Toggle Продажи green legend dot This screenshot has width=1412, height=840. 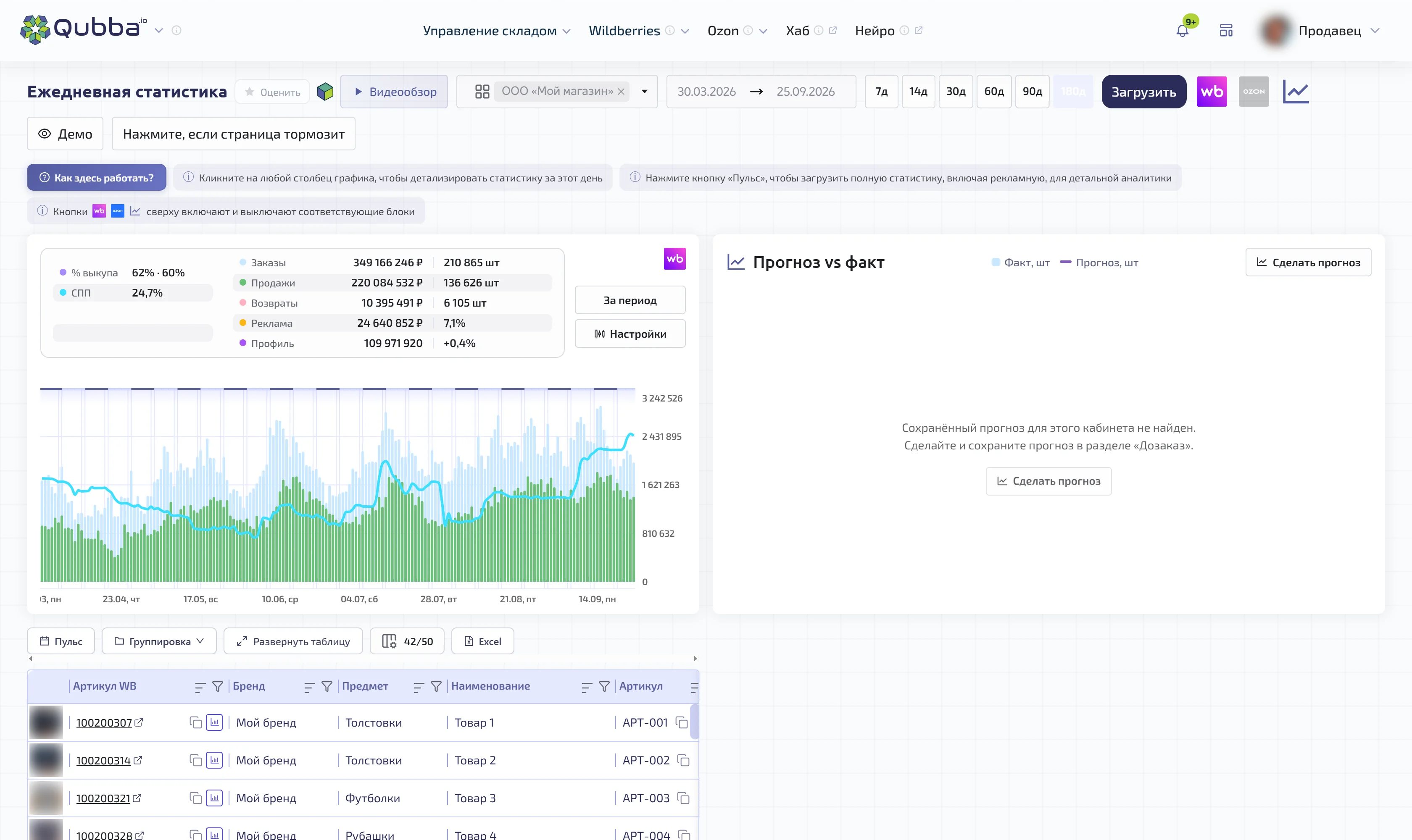tap(242, 283)
